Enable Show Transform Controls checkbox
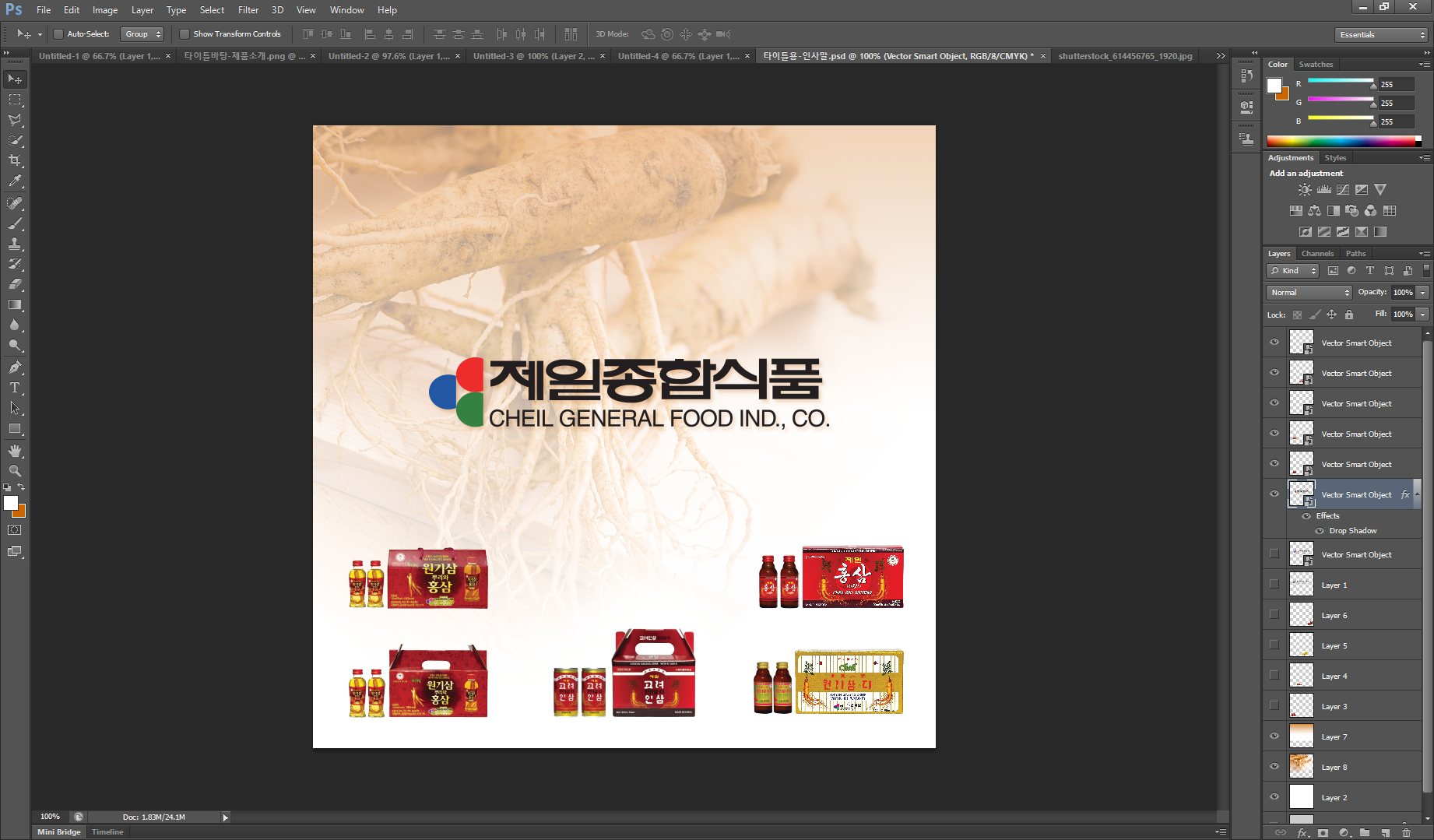1434x840 pixels. tap(185, 34)
